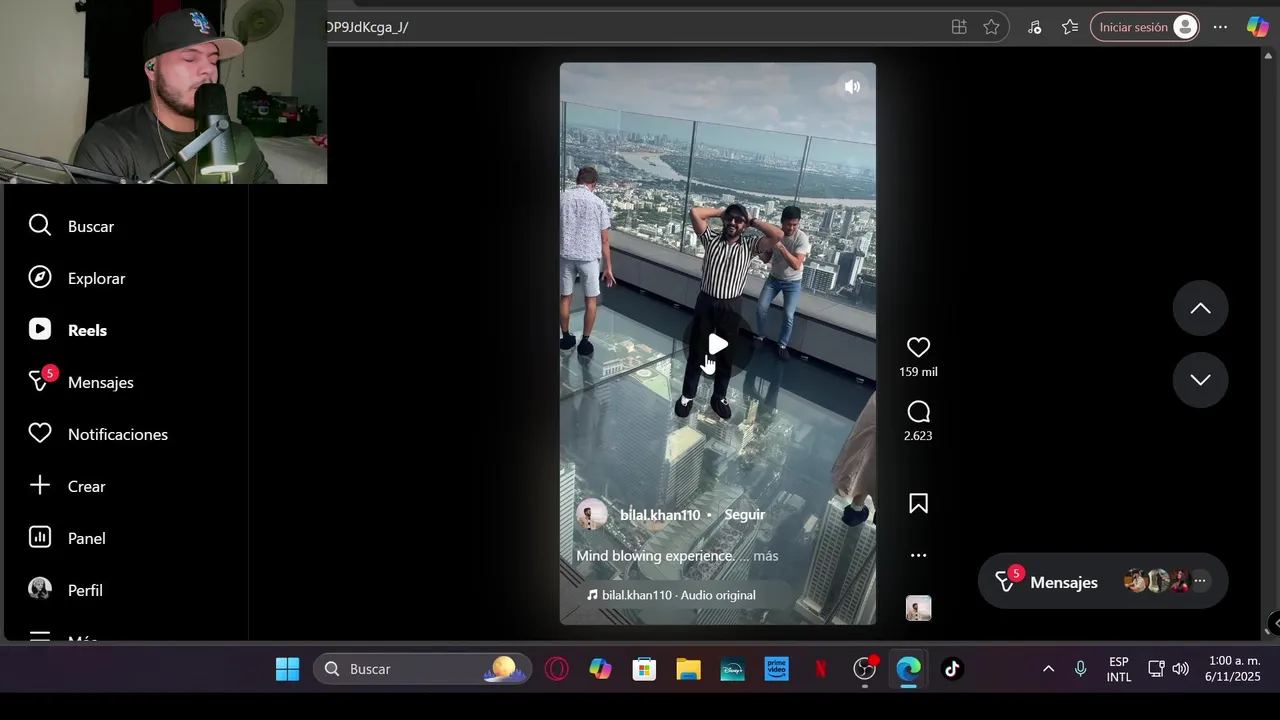
Task: Click the taskbar Buscar search box
Action: [422, 669]
